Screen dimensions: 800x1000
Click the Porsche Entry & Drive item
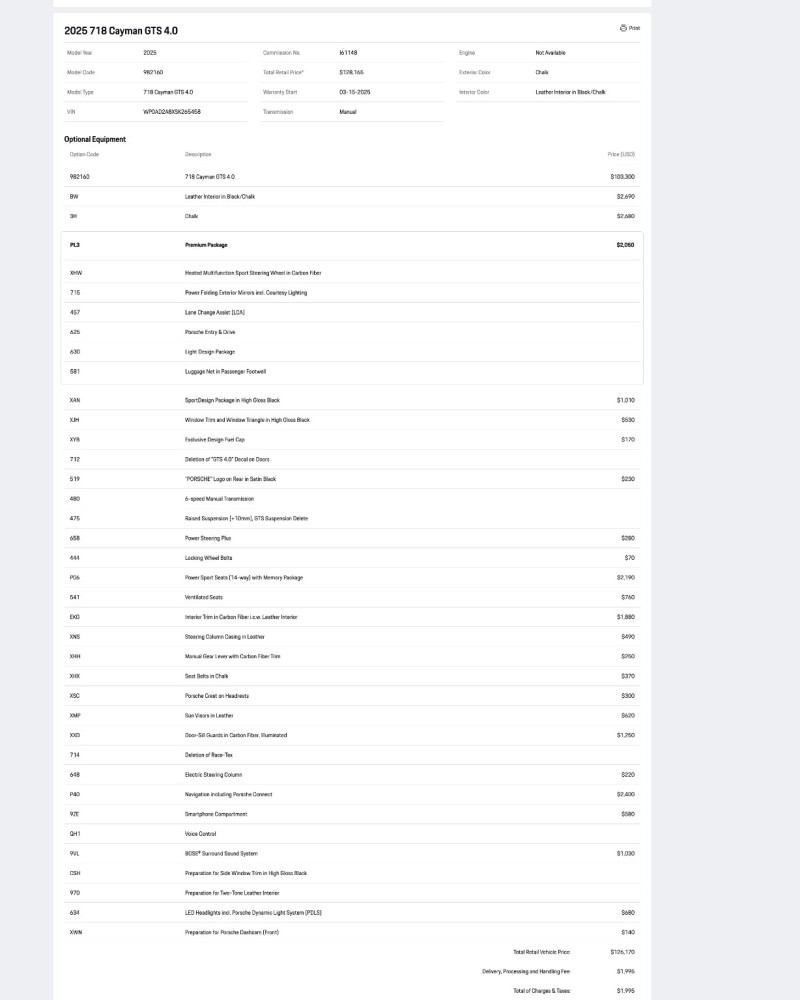tap(210, 332)
